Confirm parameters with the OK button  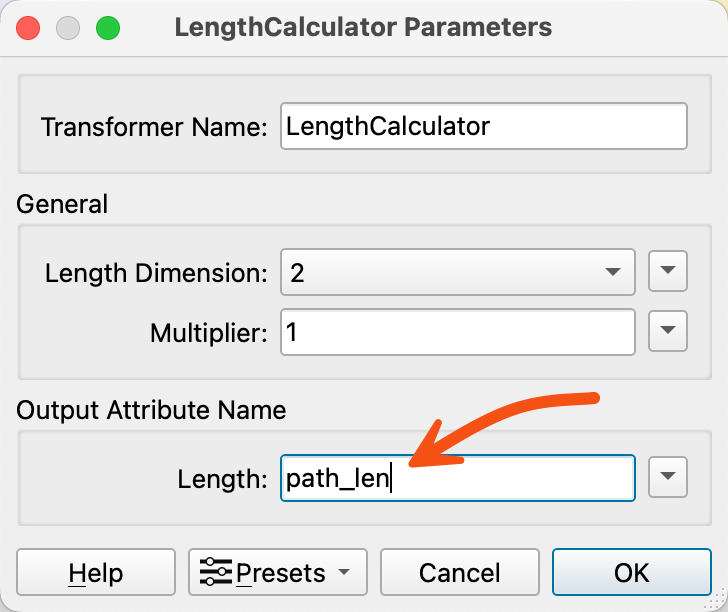[631, 572]
